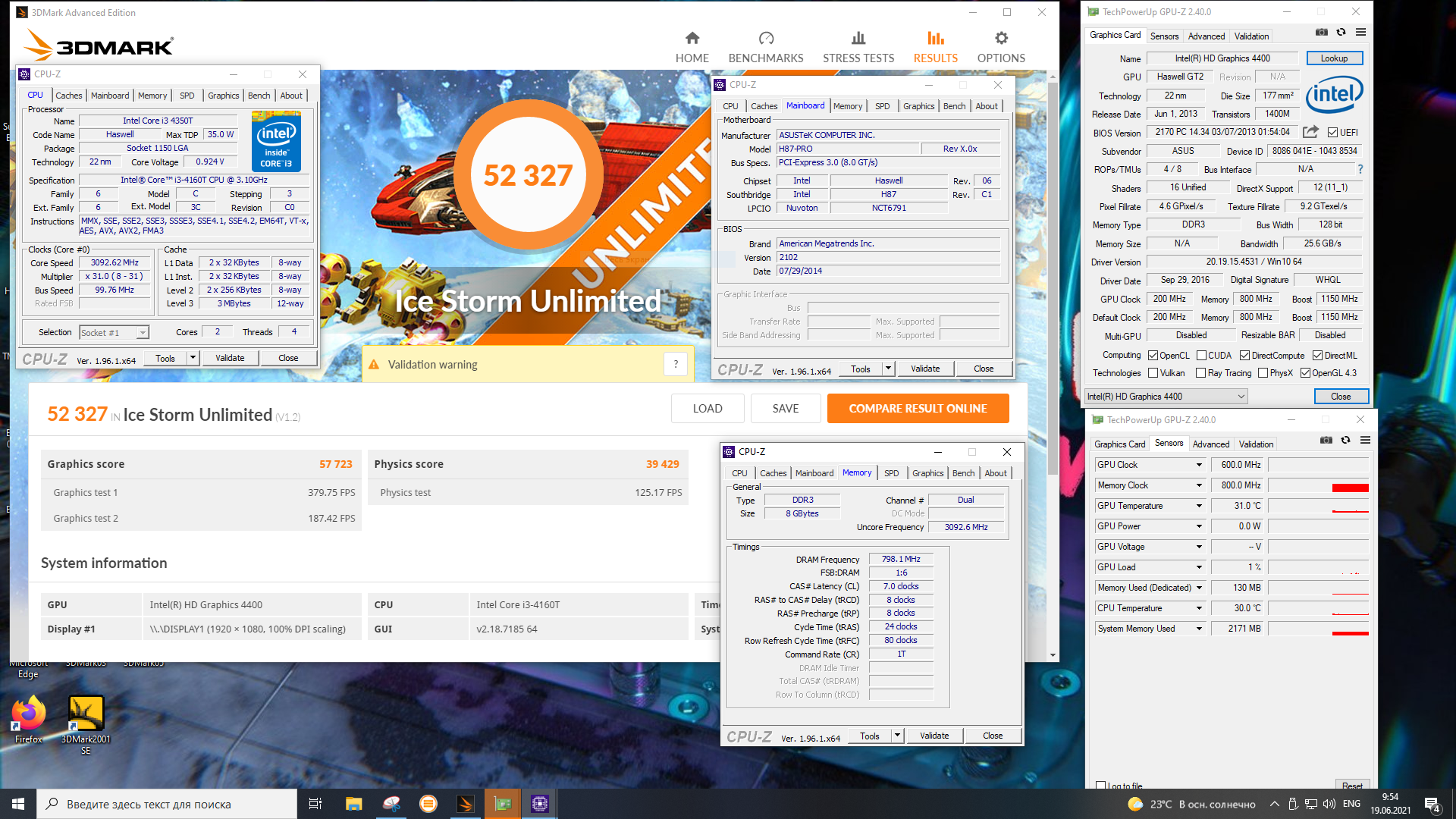Viewport: 1456px width, 819px height.
Task: Switch to Bench tab in CPU-Z Memory window
Action: pos(963,473)
